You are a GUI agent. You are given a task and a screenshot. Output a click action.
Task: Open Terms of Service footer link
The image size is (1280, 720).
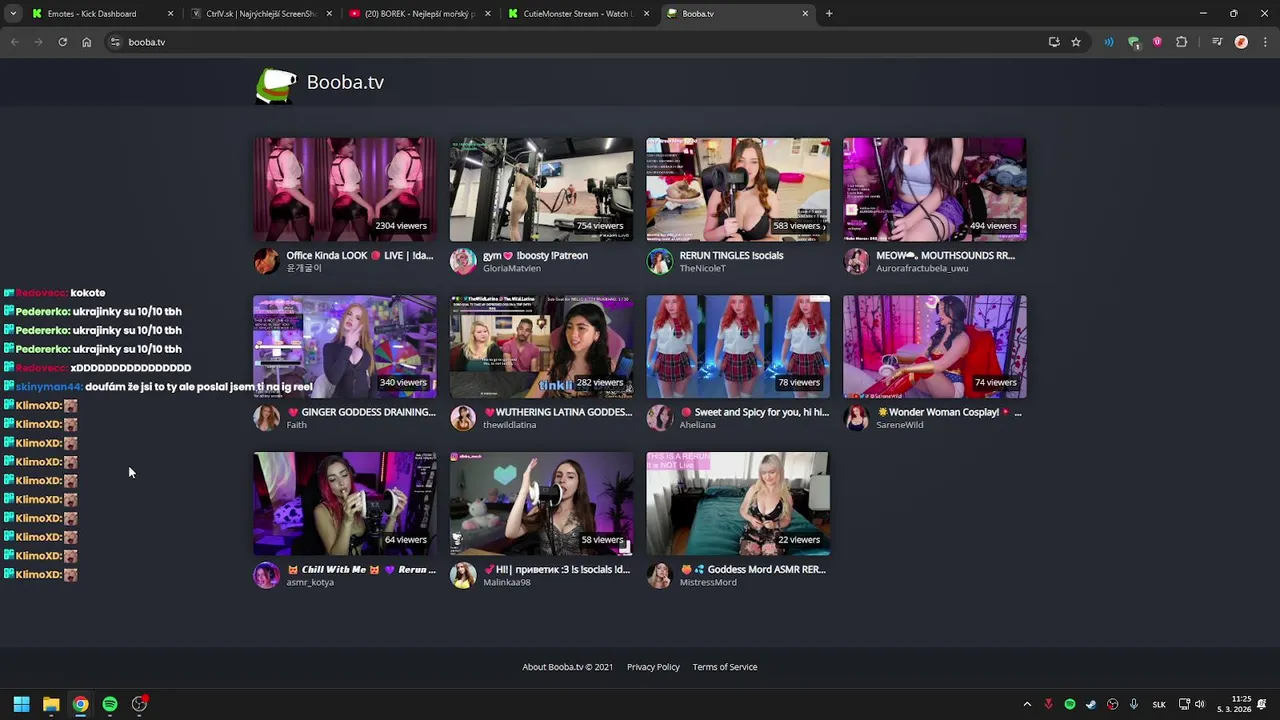[725, 667]
